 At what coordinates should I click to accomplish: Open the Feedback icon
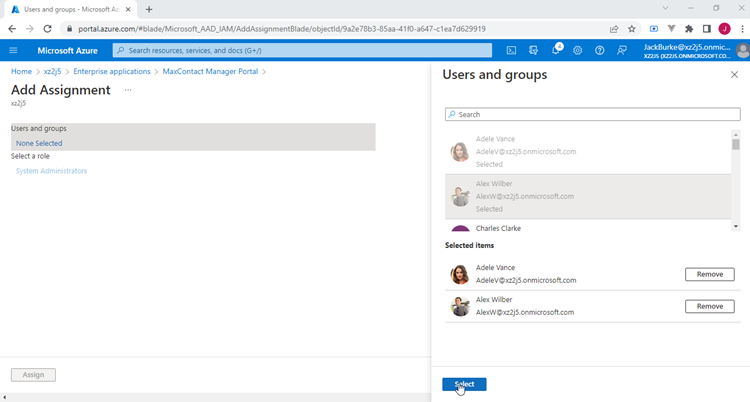[x=622, y=50]
